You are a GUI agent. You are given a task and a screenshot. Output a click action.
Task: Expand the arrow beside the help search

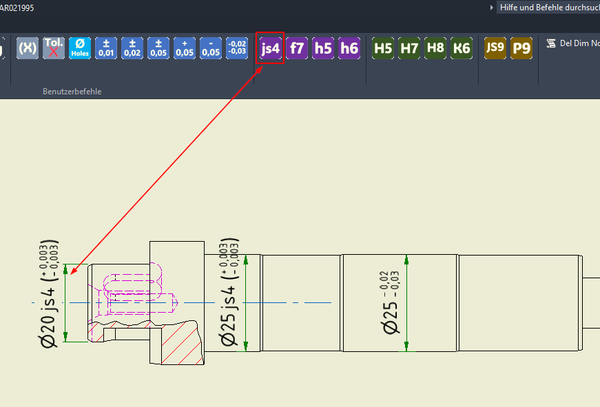(x=491, y=7)
